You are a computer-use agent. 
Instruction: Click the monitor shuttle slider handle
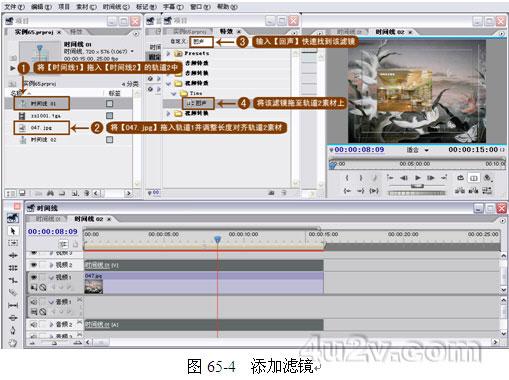(417, 186)
